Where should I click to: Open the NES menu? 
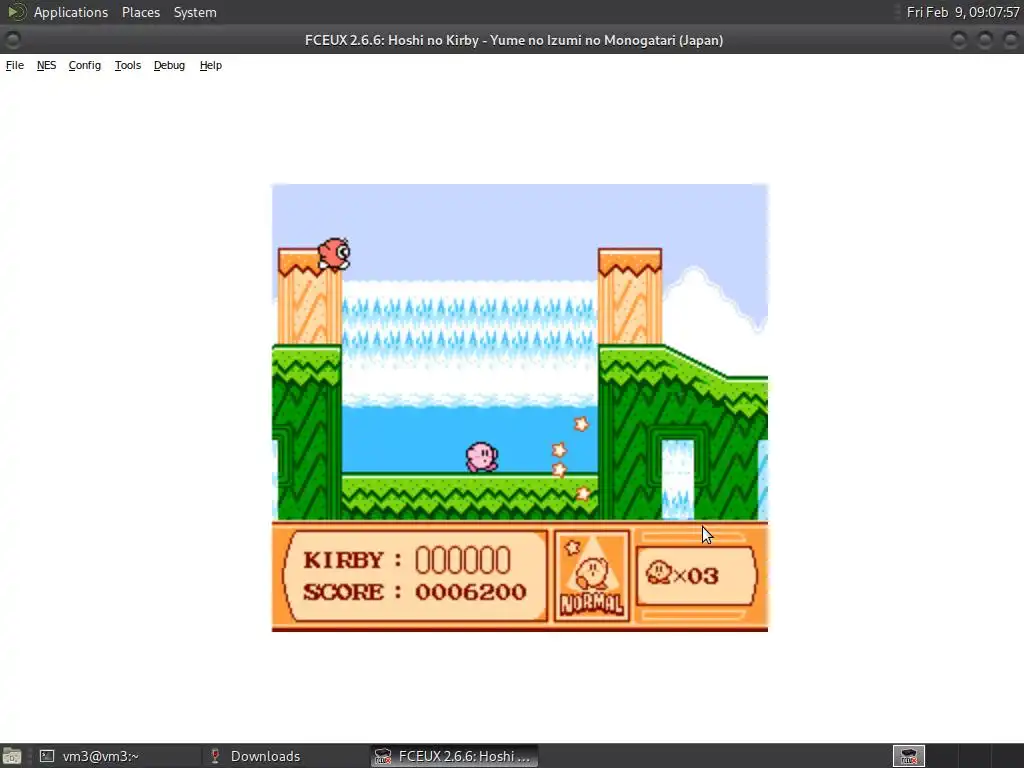pos(46,65)
